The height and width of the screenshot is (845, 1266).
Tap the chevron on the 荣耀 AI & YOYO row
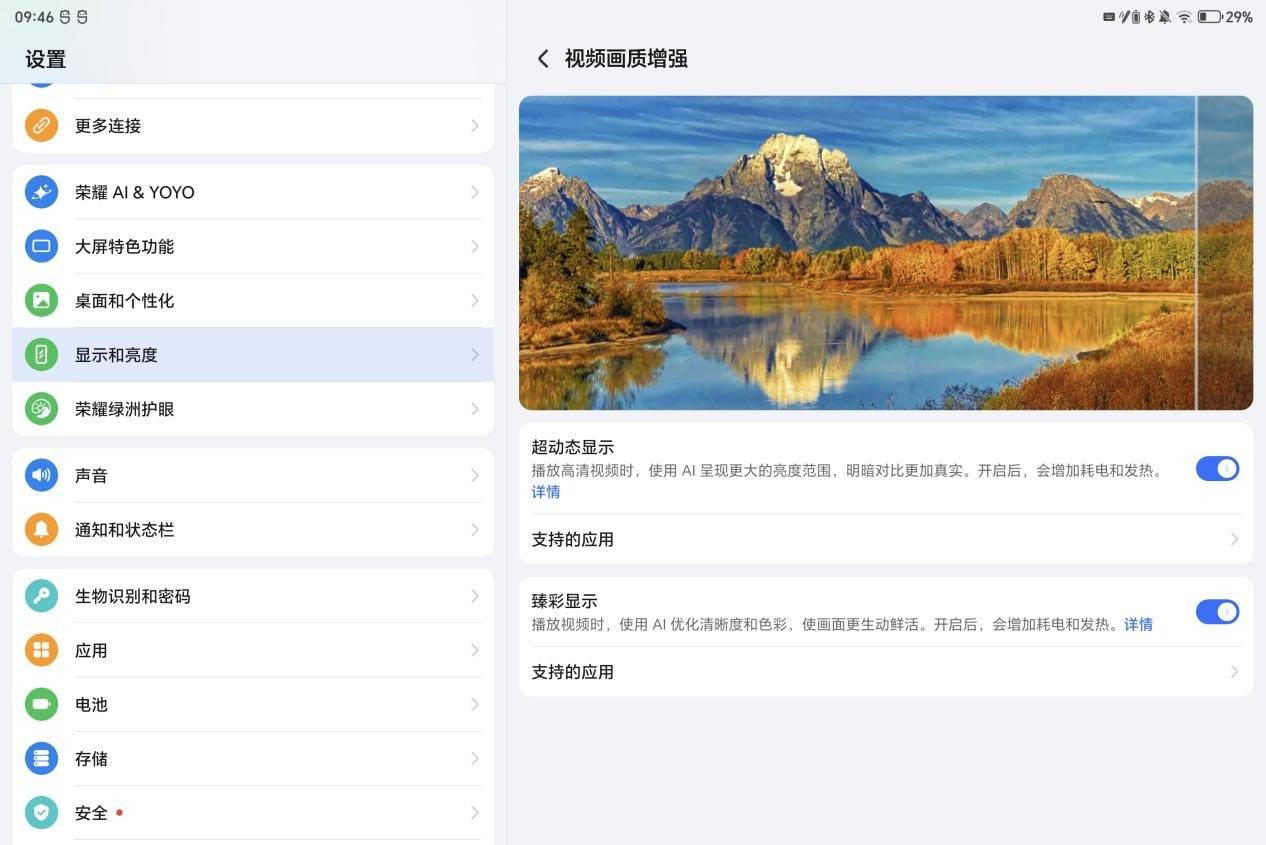475,192
